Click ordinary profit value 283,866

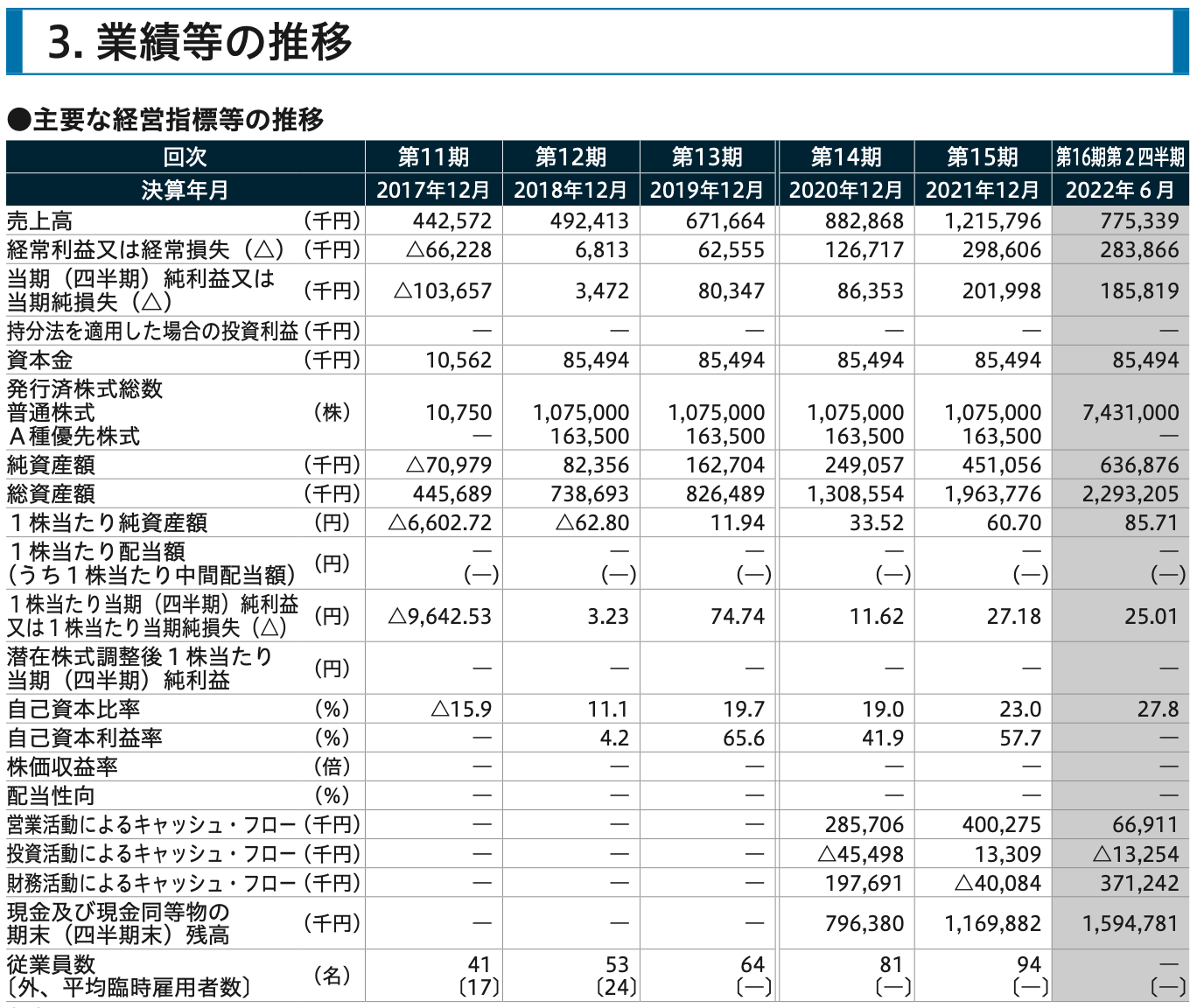(x=1139, y=249)
